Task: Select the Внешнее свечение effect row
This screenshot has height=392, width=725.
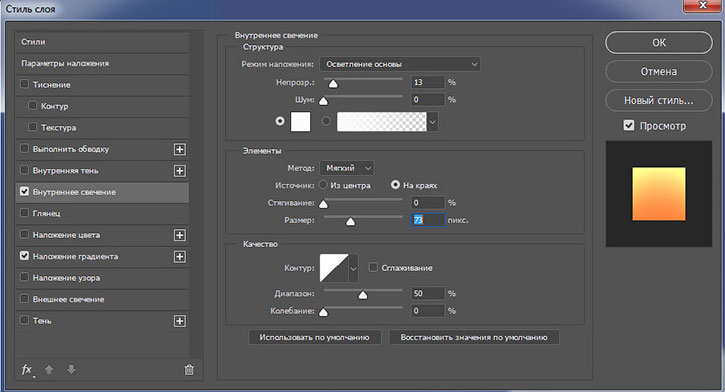Action: click(x=102, y=300)
